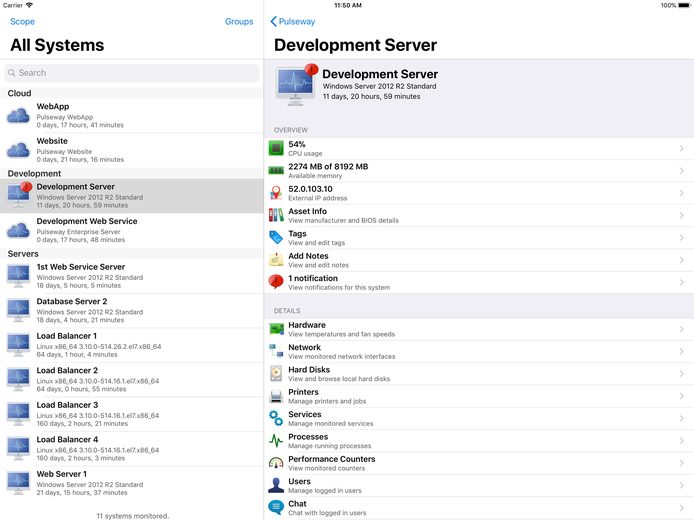Click the yellow Add Notes icon
694x520 pixels.
coord(276,260)
